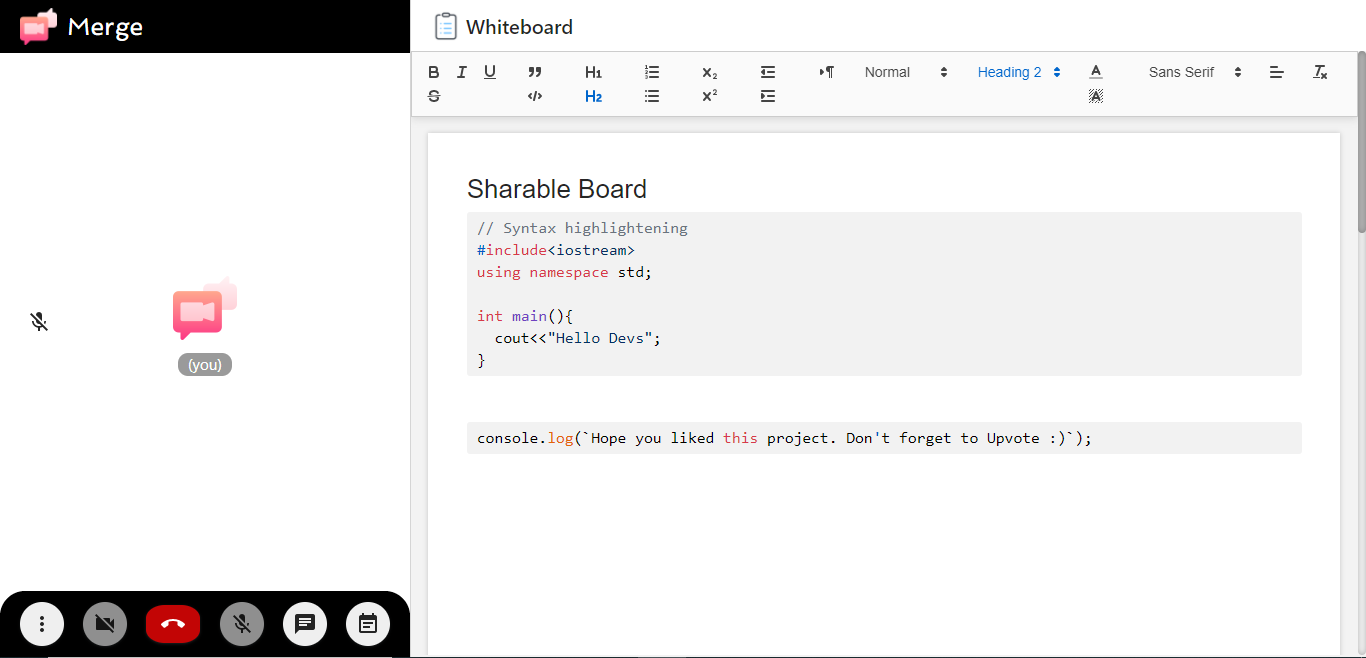This screenshot has height=658, width=1366.
Task: Turn the camera on
Action: [x=105, y=624]
